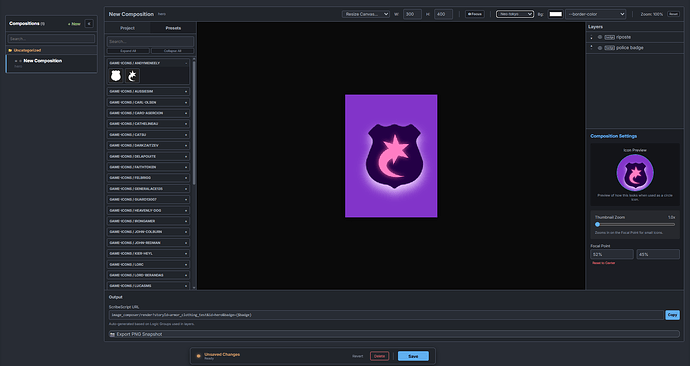
Task: Click the Compositions search field
Action: coord(51,39)
